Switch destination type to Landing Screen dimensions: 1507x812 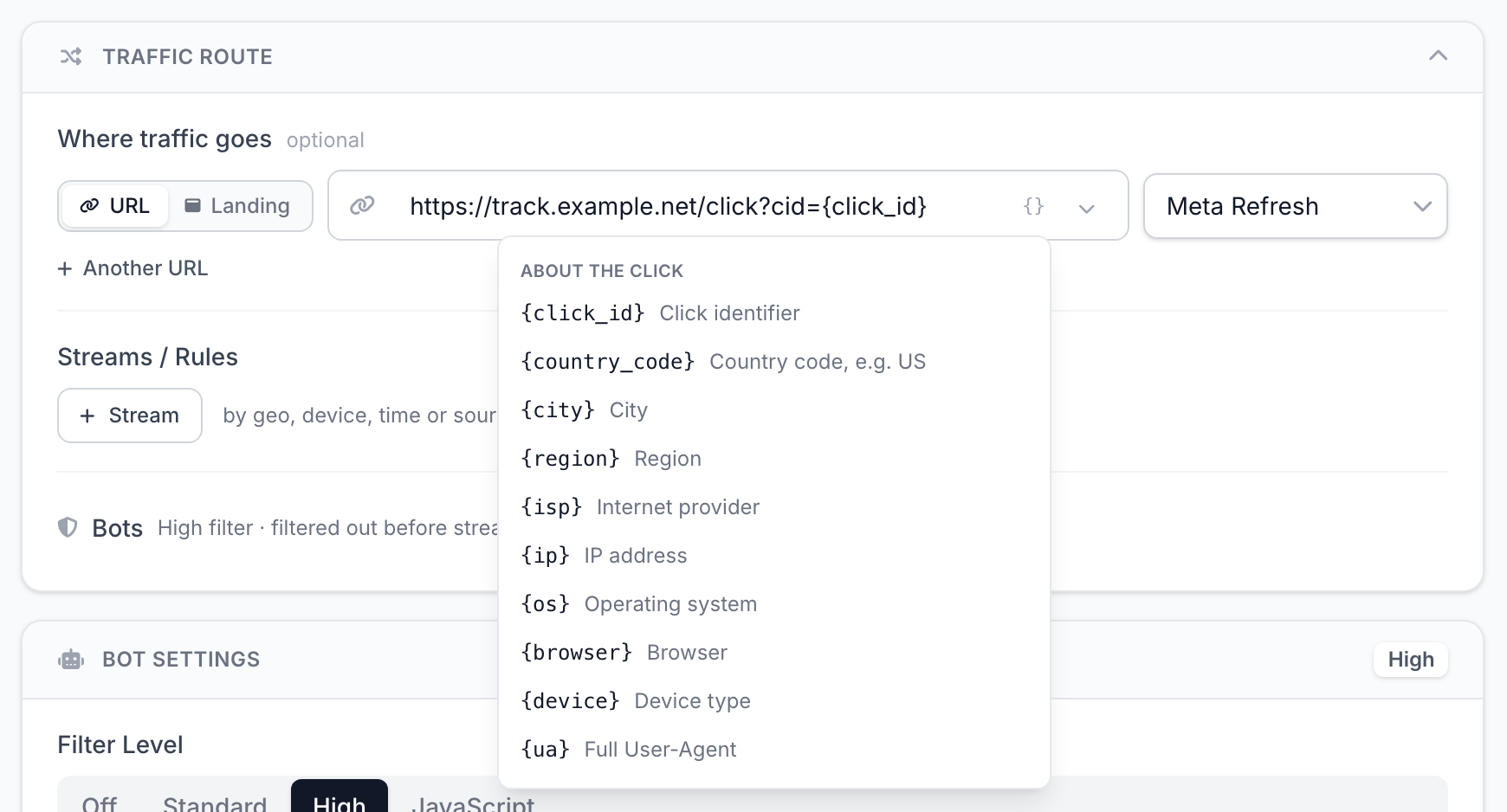pos(237,206)
